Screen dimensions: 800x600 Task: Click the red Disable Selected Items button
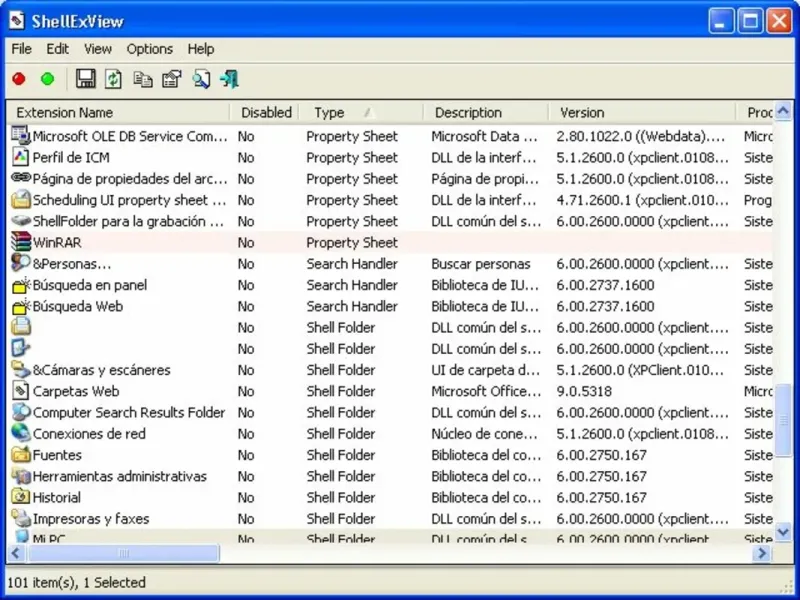click(x=19, y=79)
